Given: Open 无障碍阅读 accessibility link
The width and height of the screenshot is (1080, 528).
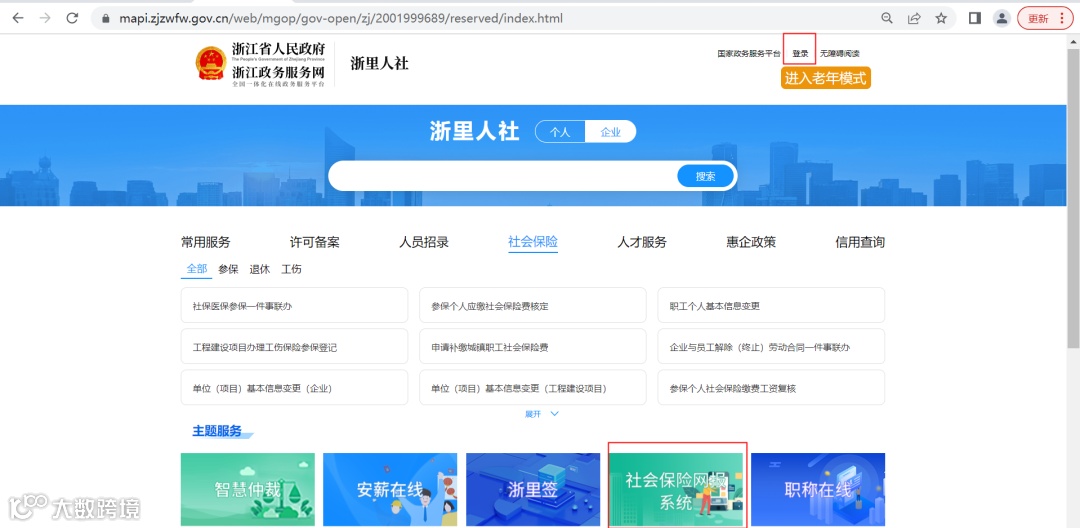Looking at the screenshot, I should (x=839, y=53).
